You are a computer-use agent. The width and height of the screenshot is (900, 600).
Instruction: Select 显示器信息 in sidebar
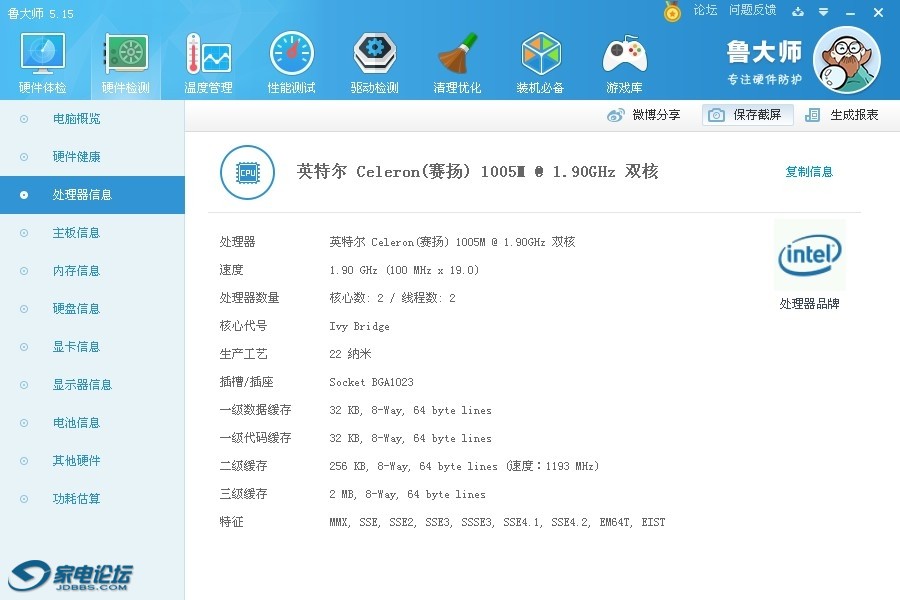[92, 384]
